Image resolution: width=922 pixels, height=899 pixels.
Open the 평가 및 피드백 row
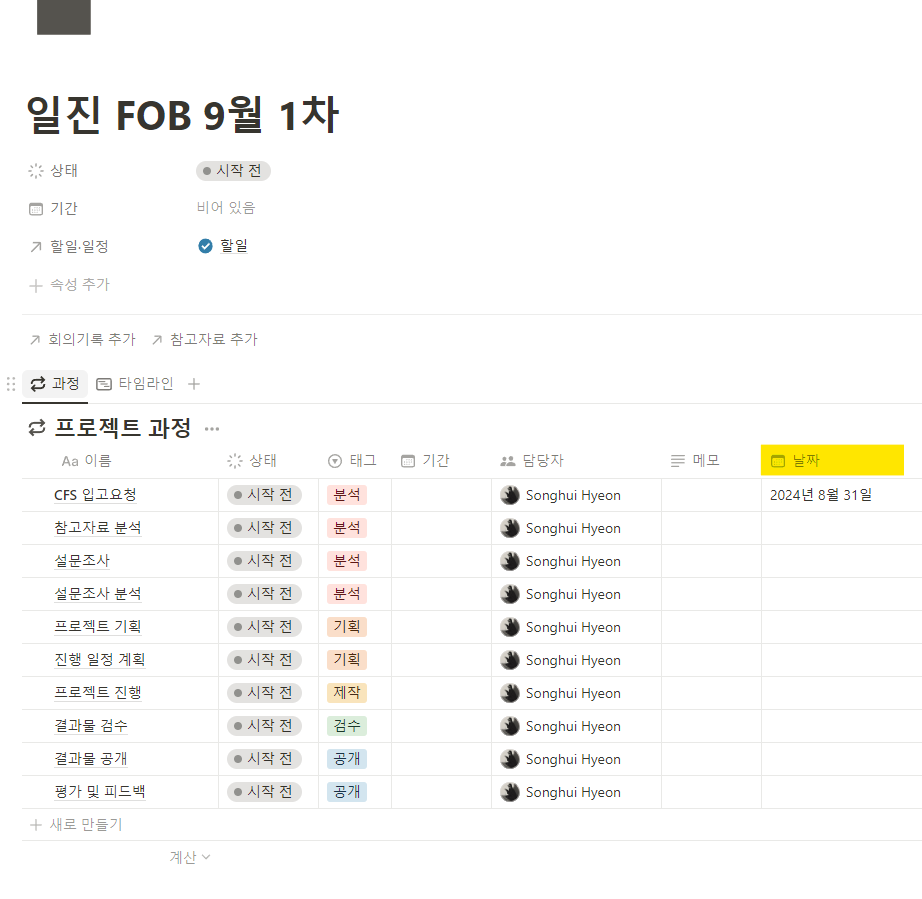click(99, 791)
